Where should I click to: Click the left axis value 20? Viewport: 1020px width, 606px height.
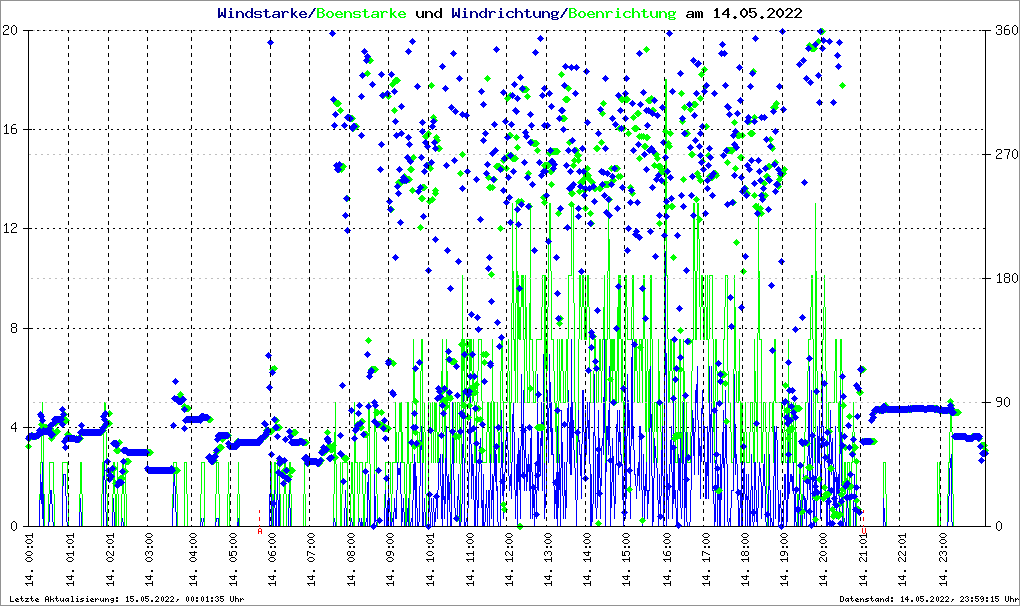click(12, 31)
